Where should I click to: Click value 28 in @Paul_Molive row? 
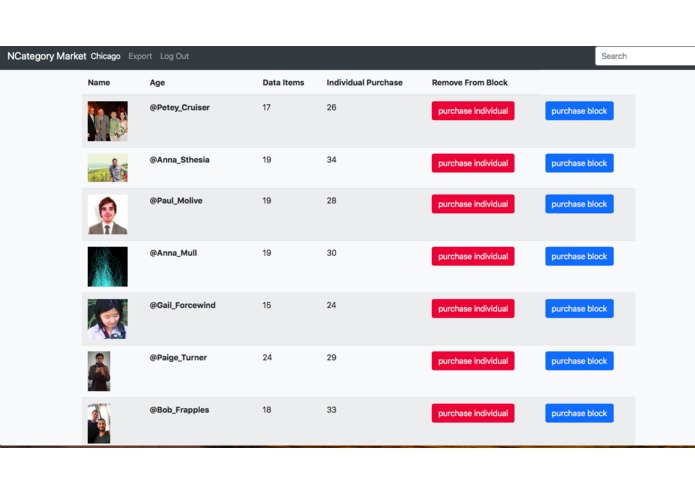(x=332, y=200)
